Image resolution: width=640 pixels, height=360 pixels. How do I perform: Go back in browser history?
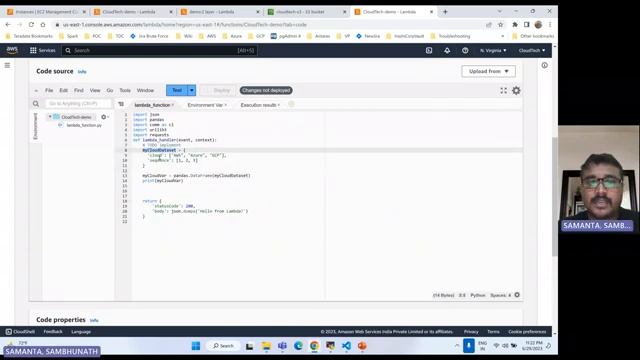8,24
